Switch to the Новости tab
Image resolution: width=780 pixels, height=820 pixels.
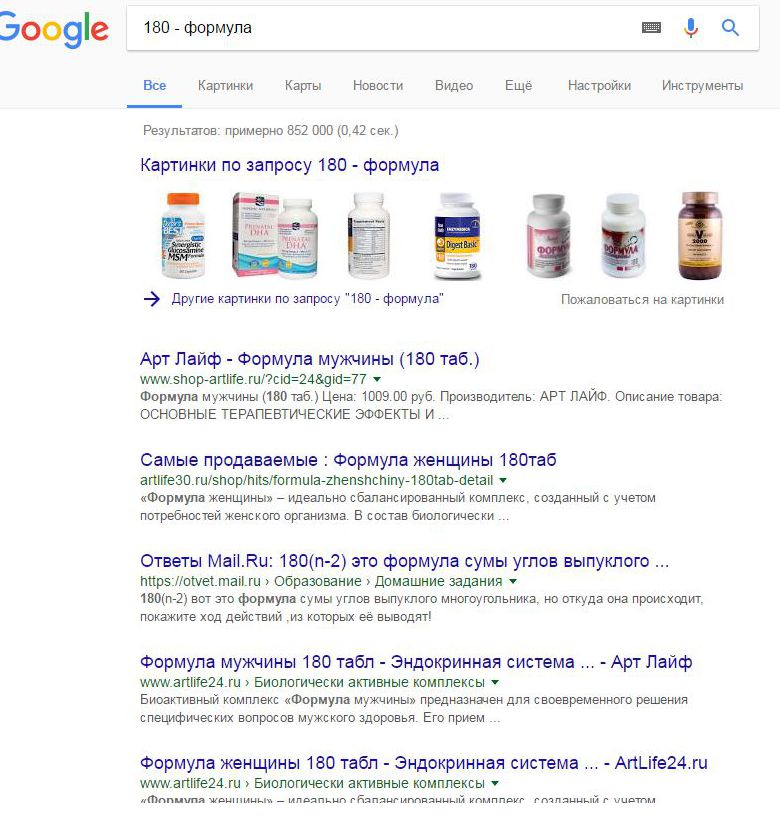[x=378, y=86]
